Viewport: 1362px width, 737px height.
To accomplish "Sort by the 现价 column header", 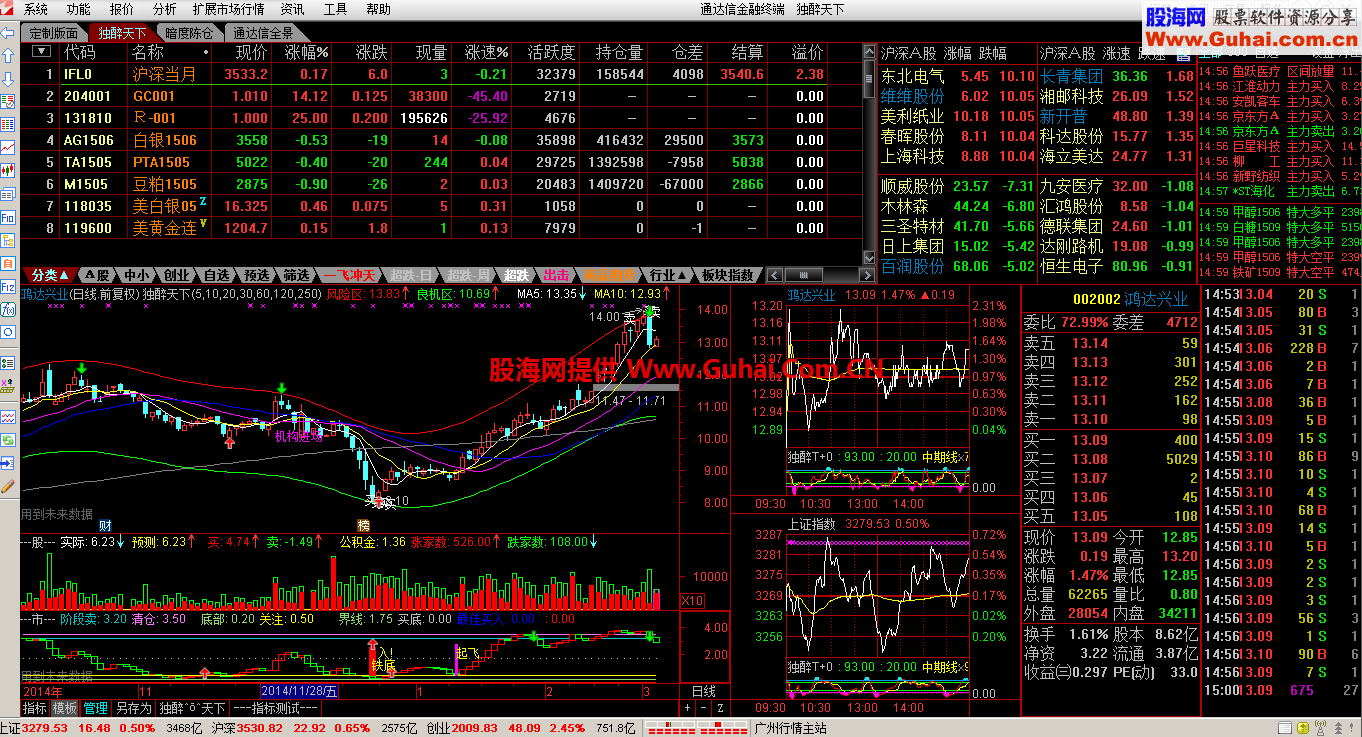I will tap(252, 52).
